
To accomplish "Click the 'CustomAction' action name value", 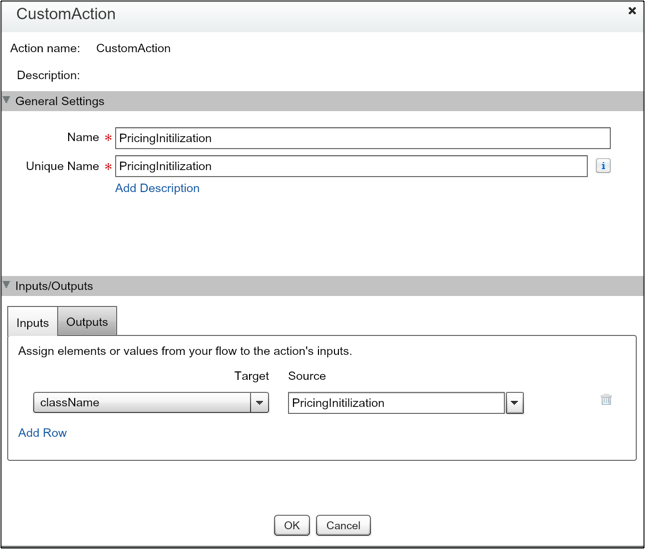I will pyautogui.click(x=133, y=48).
